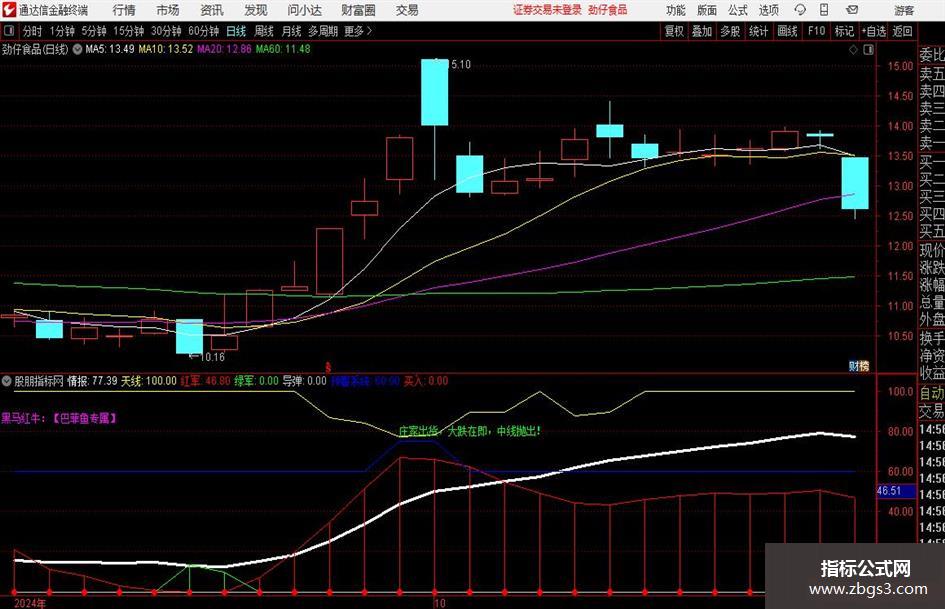Switch to 1分钟 period tab

coord(62,31)
